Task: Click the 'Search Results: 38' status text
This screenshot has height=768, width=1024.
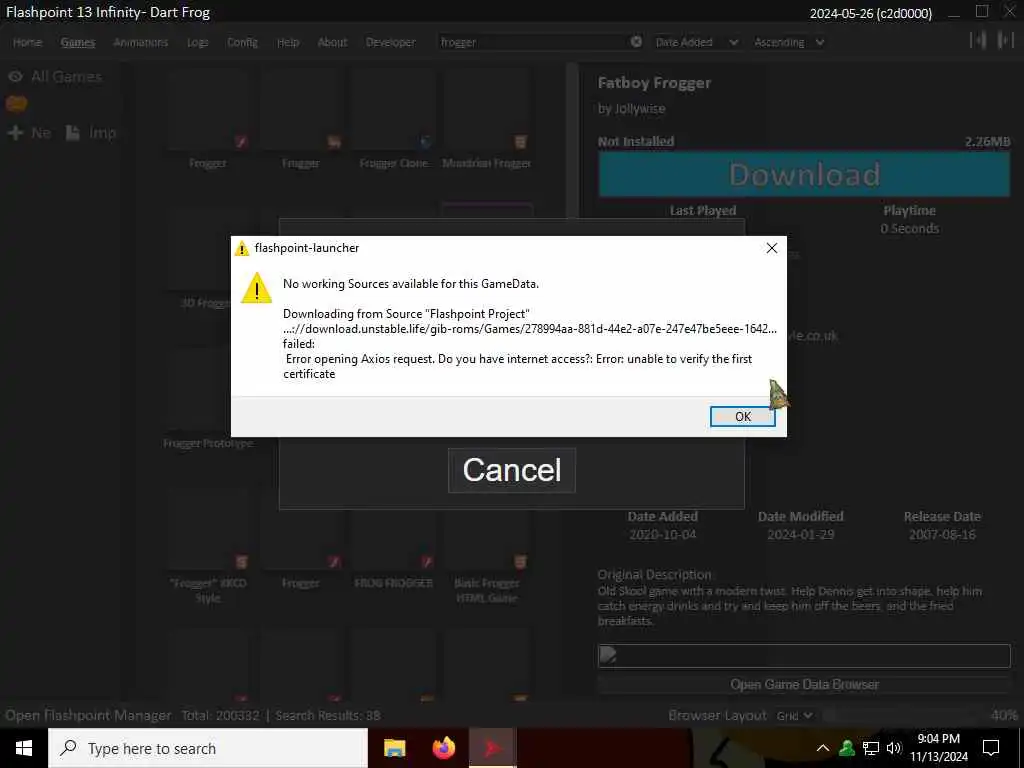Action: [328, 716]
